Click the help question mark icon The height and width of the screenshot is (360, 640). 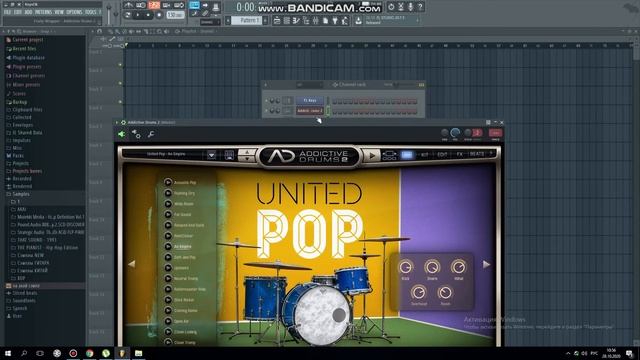[x=420, y=7]
